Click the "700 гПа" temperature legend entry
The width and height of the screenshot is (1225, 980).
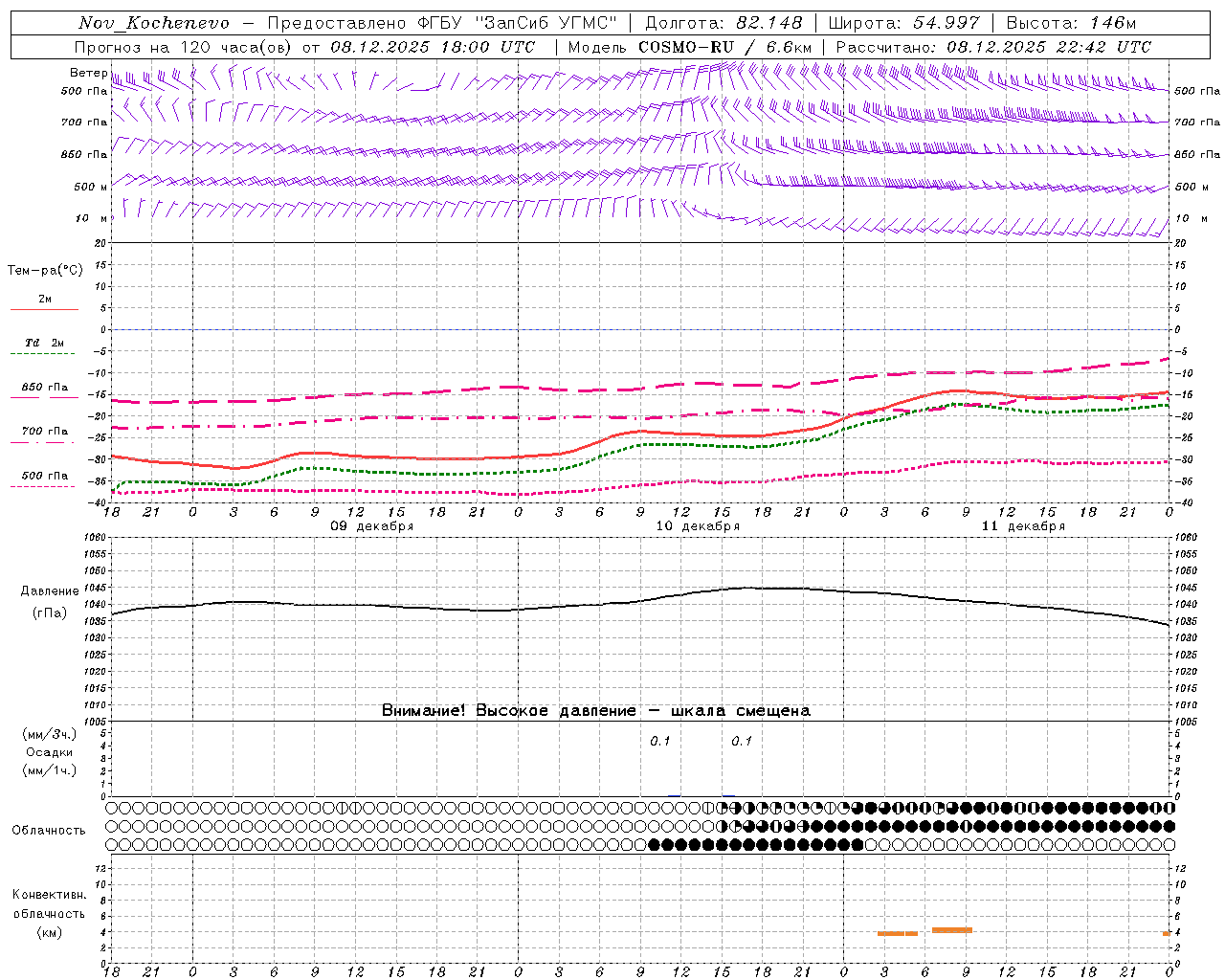[x=45, y=432]
